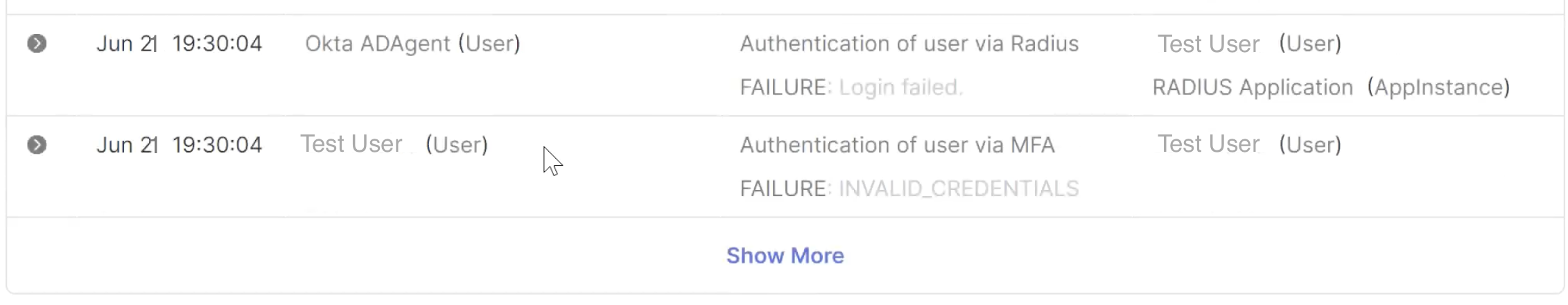Select the 'Login failed.' reason text
This screenshot has height=305, width=1568.
click(x=900, y=87)
